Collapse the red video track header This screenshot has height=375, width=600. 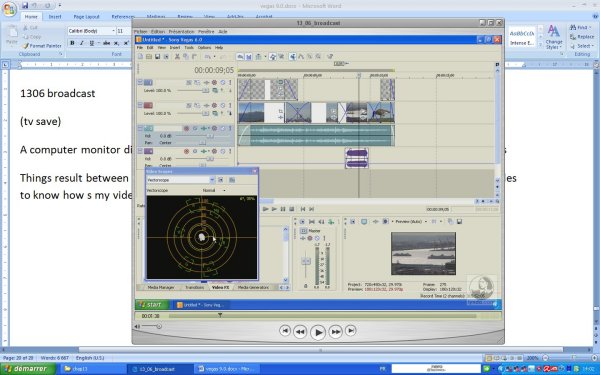(140, 105)
